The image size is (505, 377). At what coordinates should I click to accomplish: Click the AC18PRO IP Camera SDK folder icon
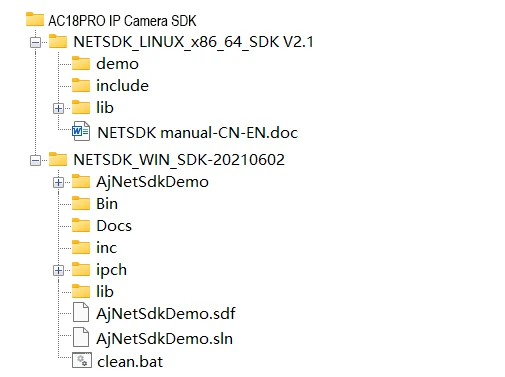tap(35, 19)
